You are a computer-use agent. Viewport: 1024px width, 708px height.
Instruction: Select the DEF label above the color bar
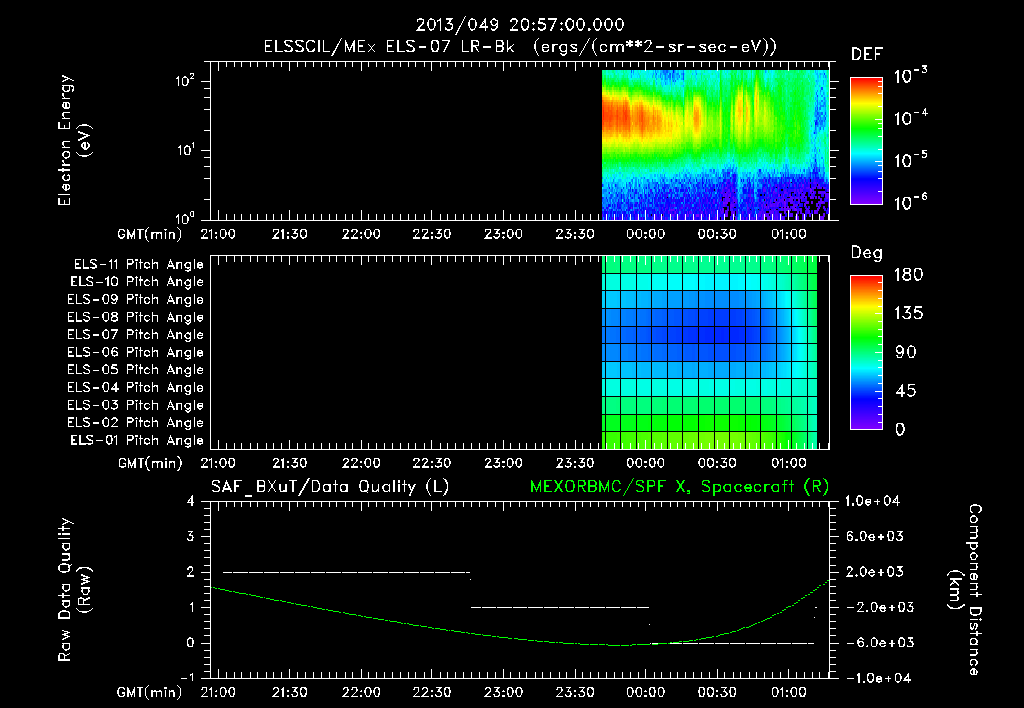[866, 55]
